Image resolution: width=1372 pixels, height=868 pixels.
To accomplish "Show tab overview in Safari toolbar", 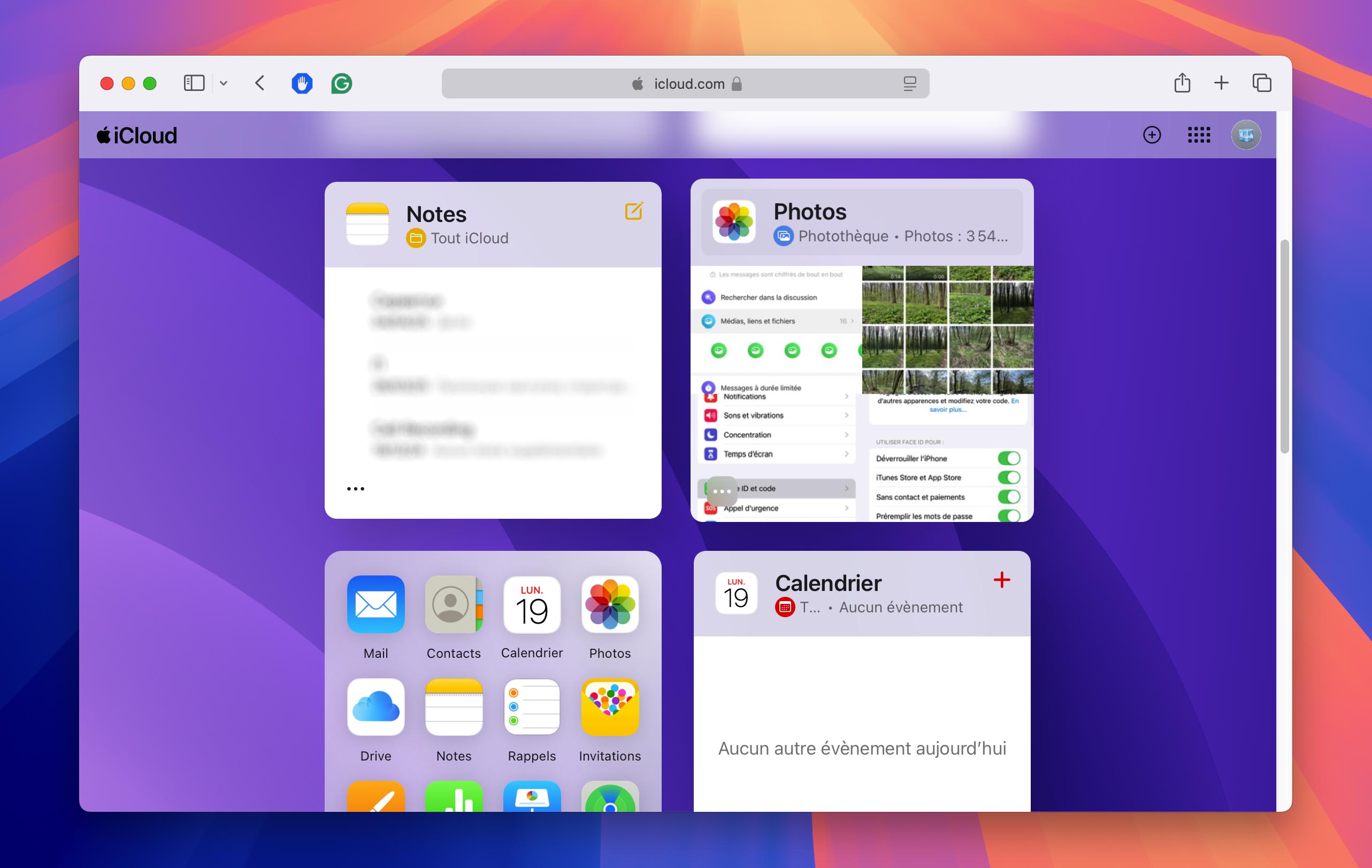I will pos(1261,83).
